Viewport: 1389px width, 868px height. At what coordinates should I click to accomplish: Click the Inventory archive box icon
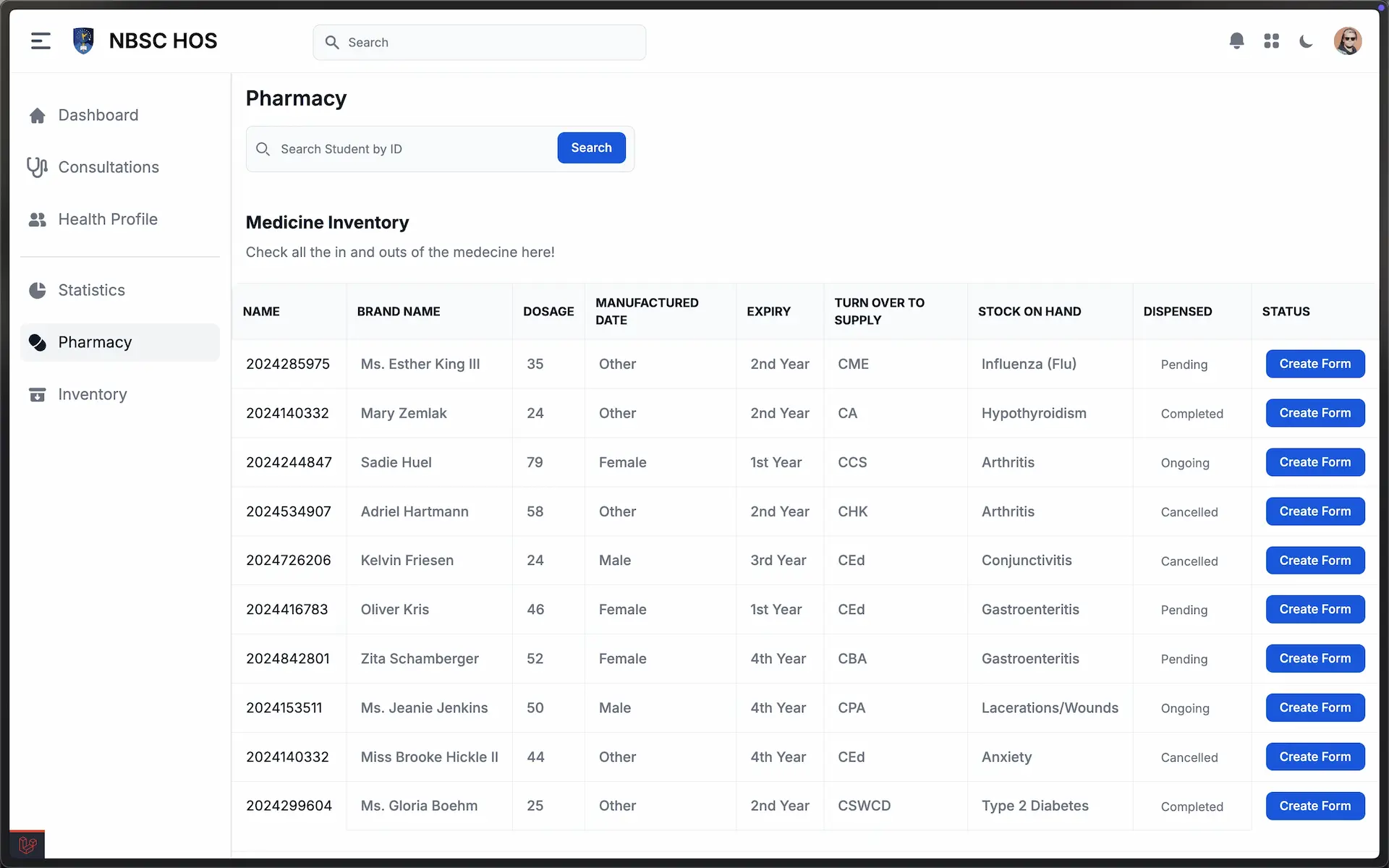point(38,394)
